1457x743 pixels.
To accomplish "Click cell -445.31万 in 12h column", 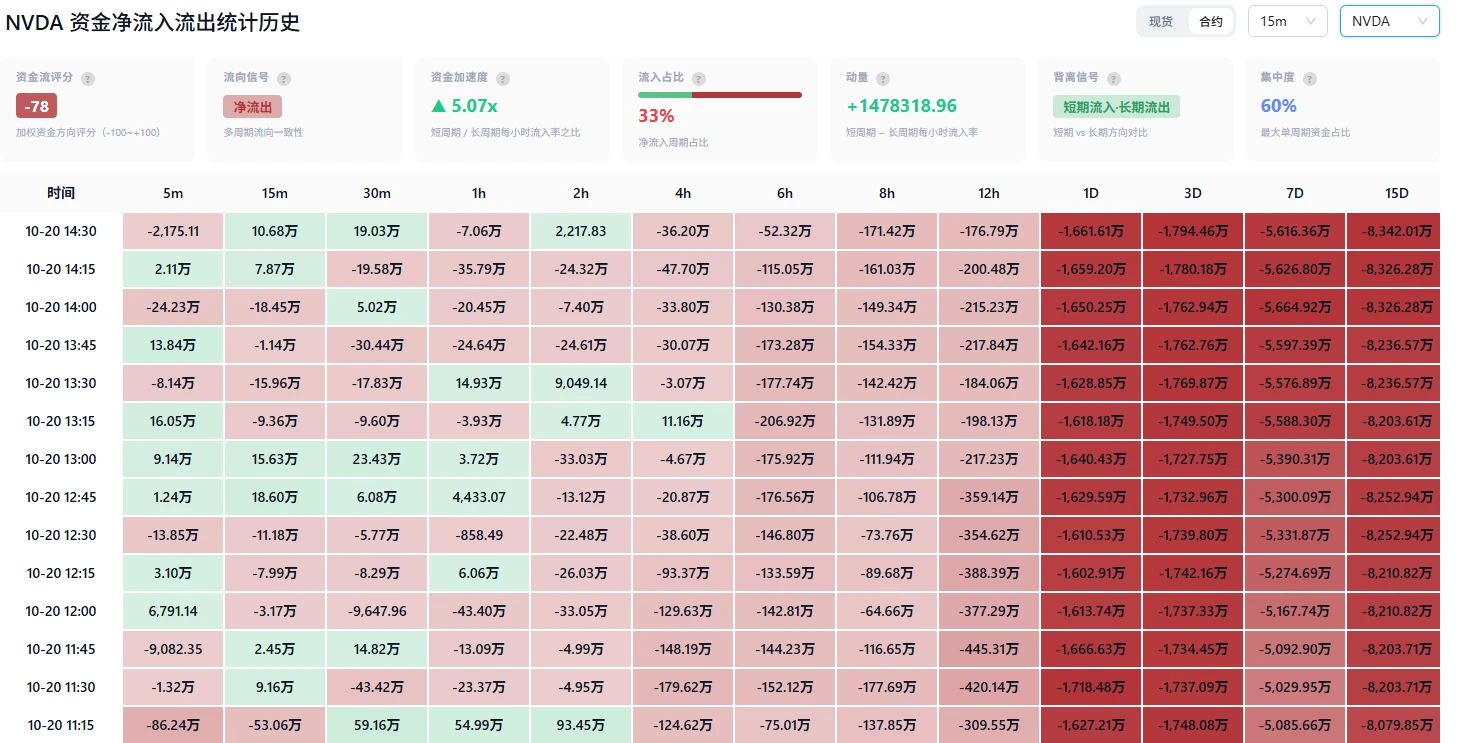I will coord(989,649).
